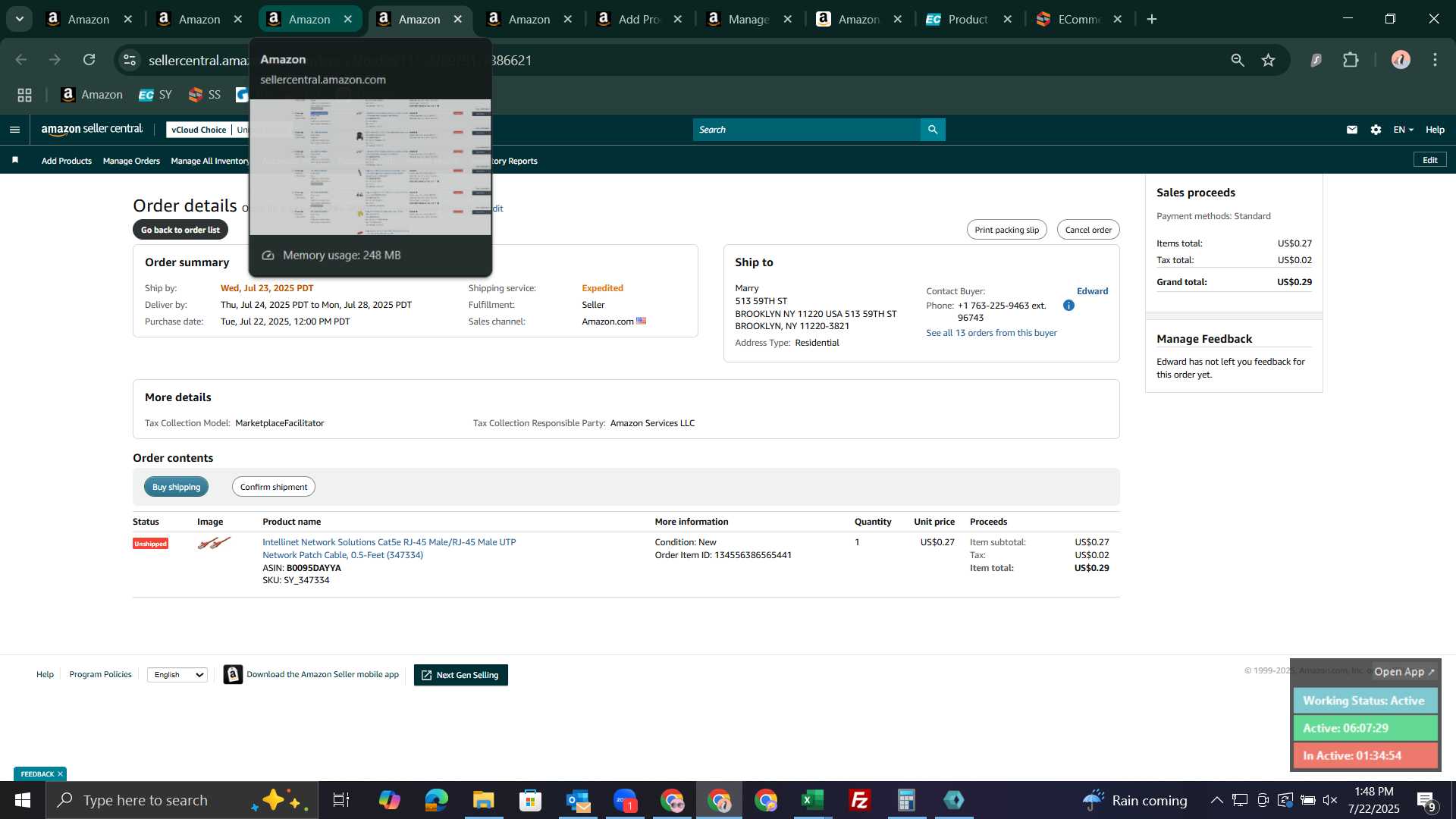Switch to the Manage browser tab
The width and height of the screenshot is (1456, 819).
click(748, 19)
